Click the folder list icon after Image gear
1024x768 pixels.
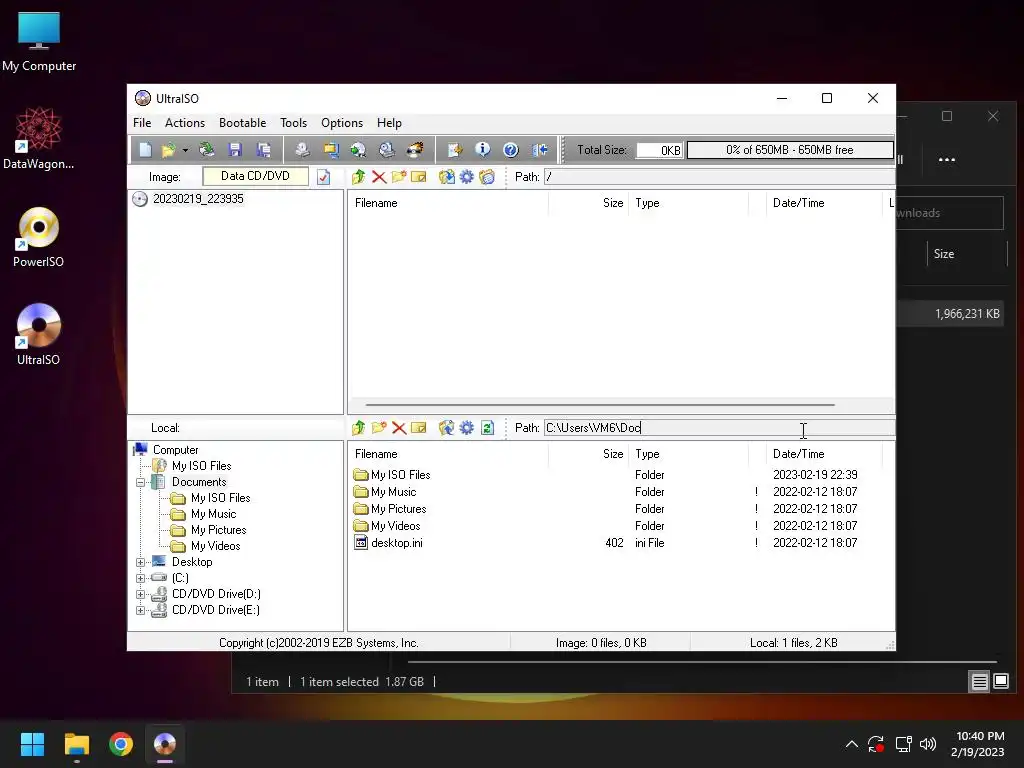coord(487,177)
